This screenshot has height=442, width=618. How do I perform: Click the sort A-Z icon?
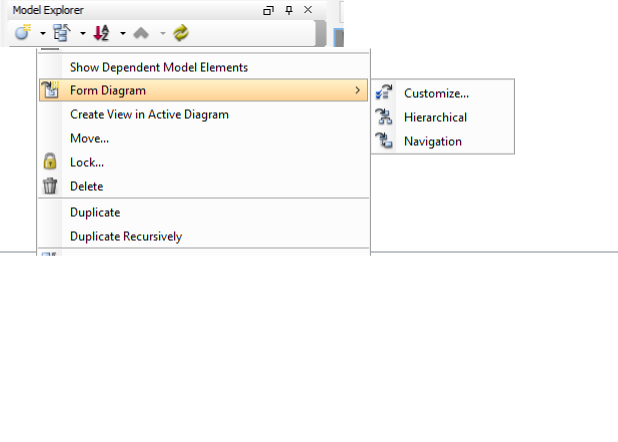[x=101, y=33]
